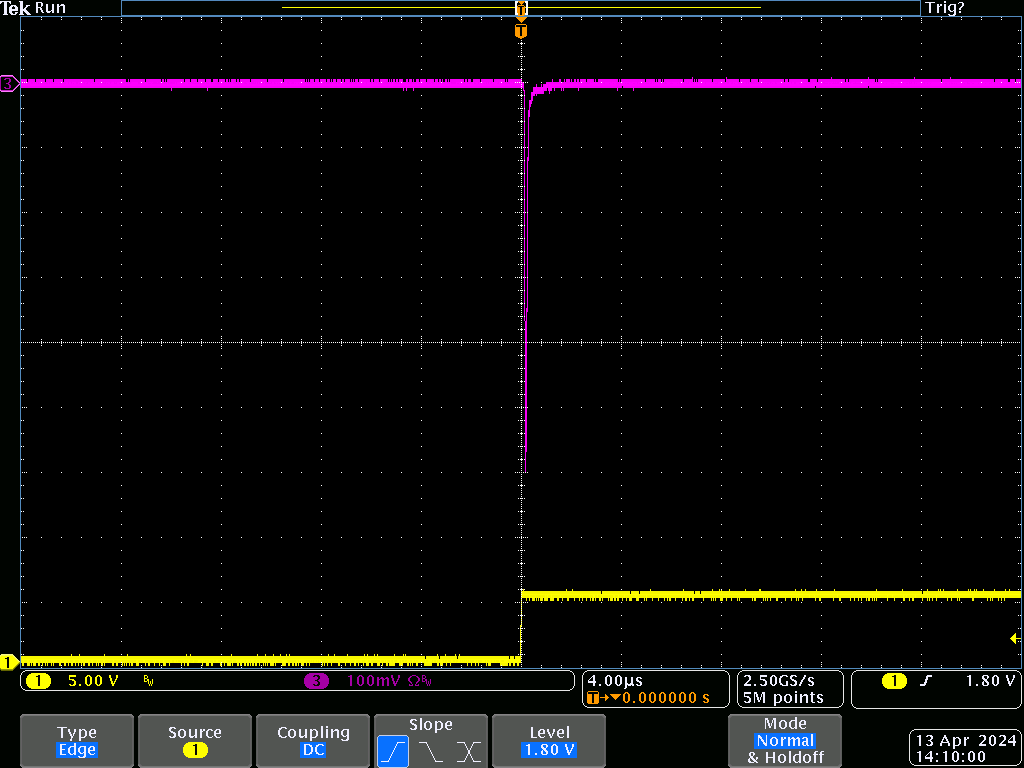This screenshot has height=768, width=1024.
Task: Click the Trig? trigger status indicator
Action: click(x=945, y=8)
